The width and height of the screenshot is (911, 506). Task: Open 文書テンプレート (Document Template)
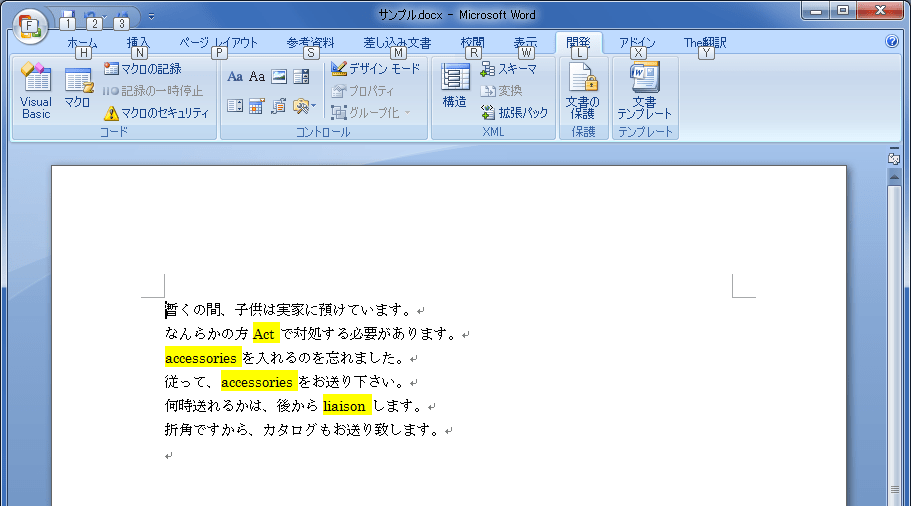tap(644, 90)
